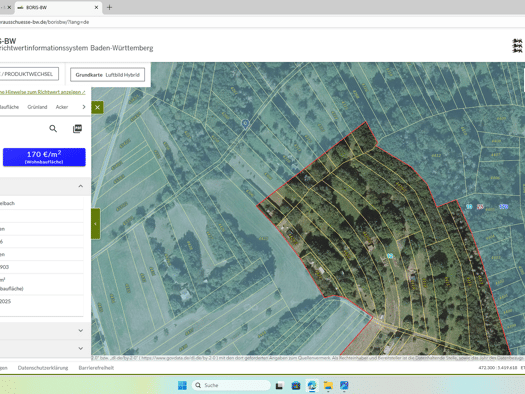Viewport: 525px width, 394px height.
Task: Click the small blue map marker inside the red zone
Action: coord(390,256)
